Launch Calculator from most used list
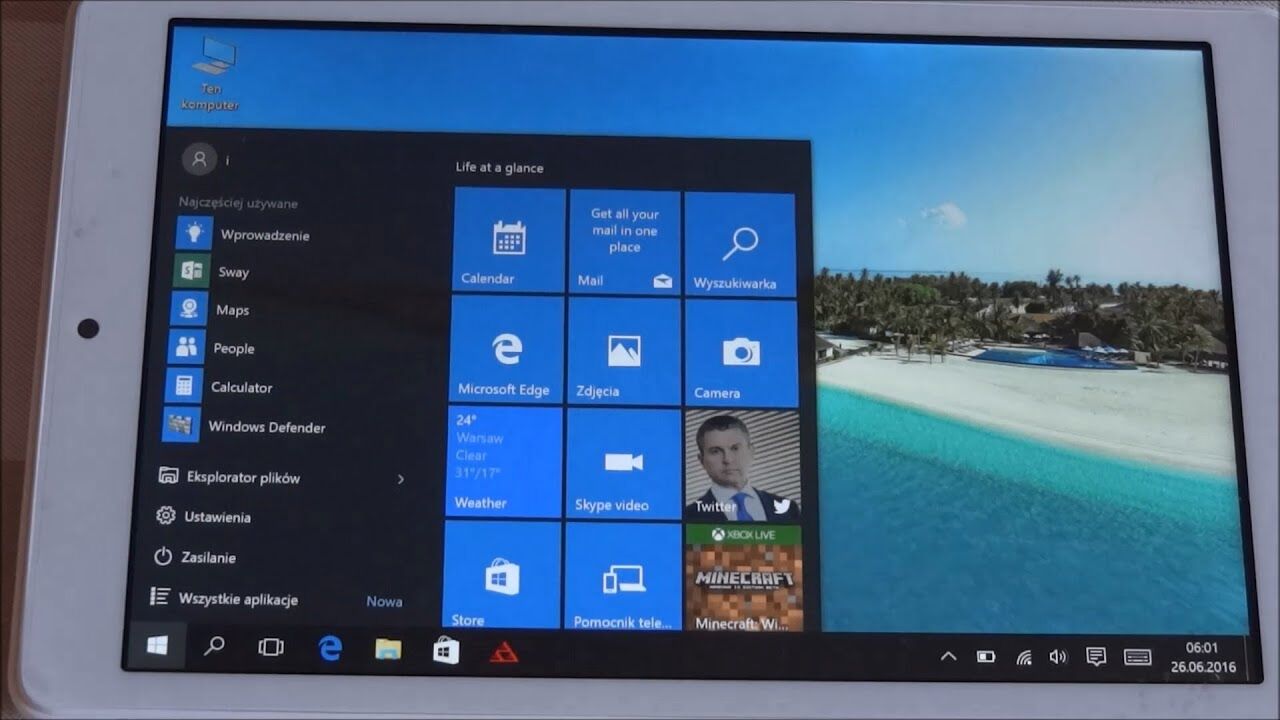The height and width of the screenshot is (720, 1280). (220, 386)
